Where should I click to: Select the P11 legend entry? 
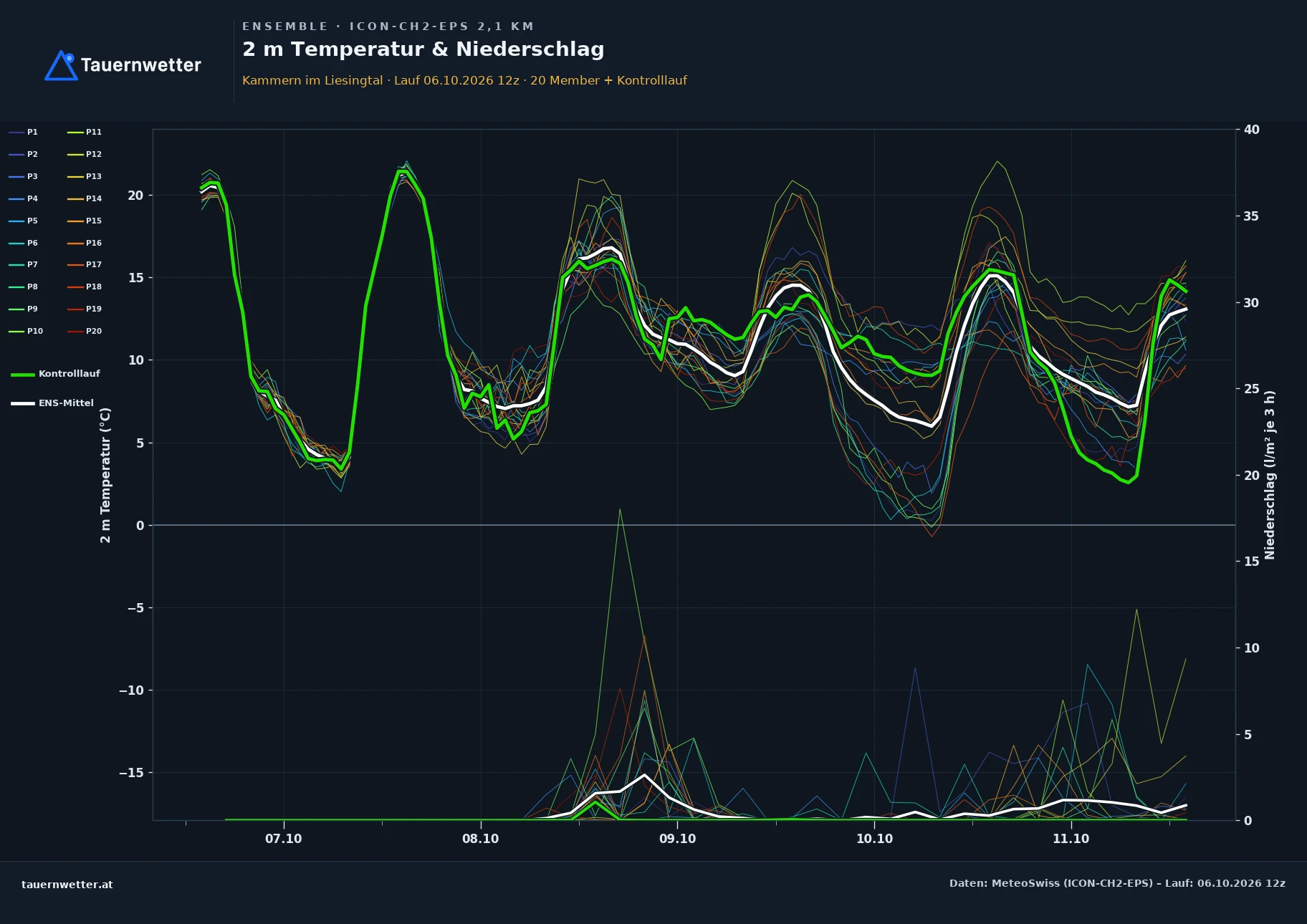[x=85, y=132]
